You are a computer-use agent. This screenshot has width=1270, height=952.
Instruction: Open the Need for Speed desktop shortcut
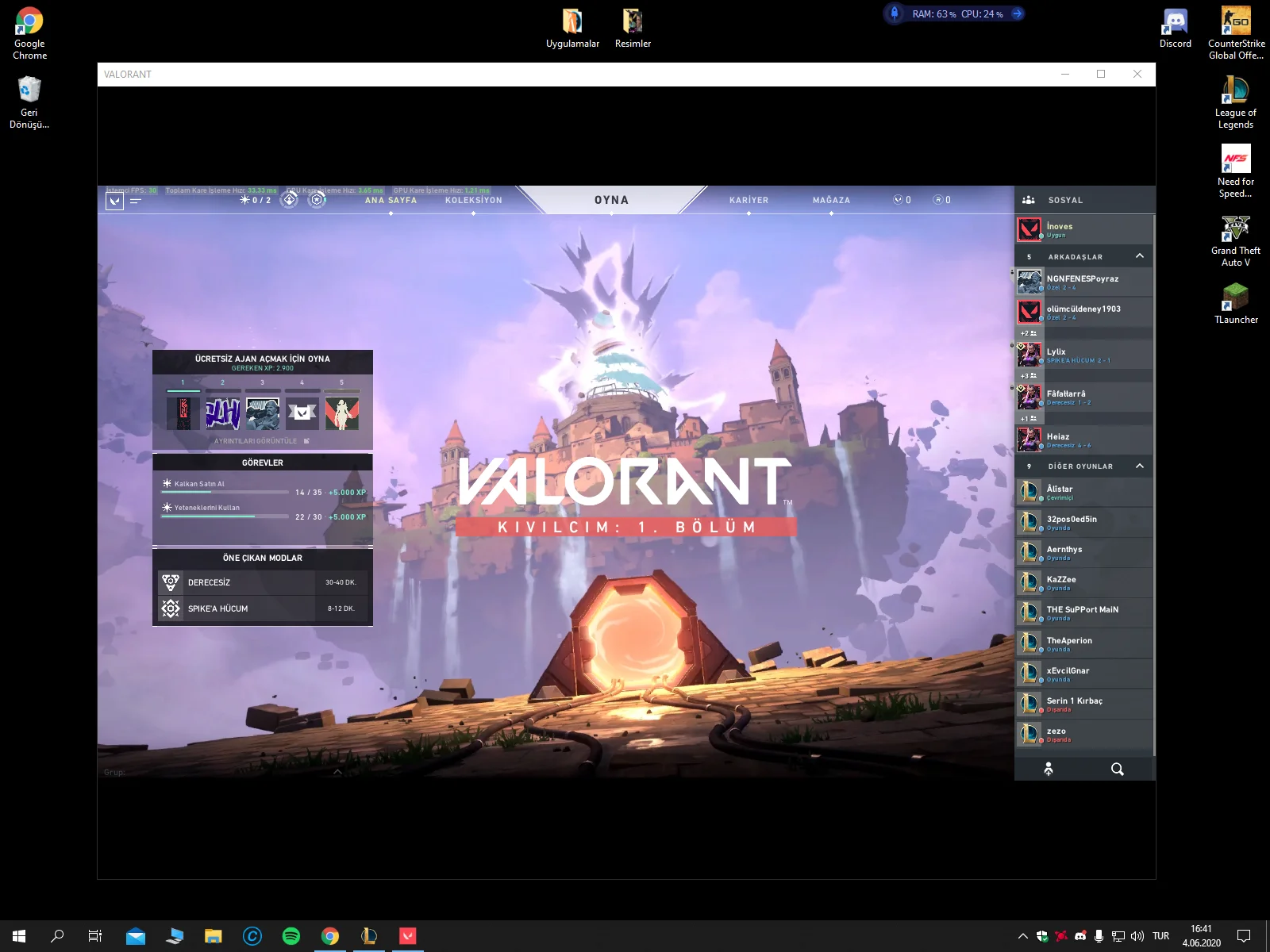[x=1236, y=171]
